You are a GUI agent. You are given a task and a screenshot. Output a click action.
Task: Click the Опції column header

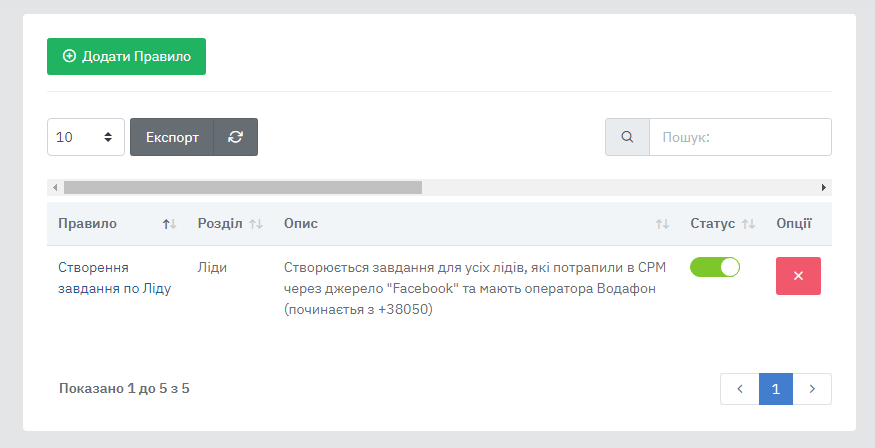[x=794, y=224]
